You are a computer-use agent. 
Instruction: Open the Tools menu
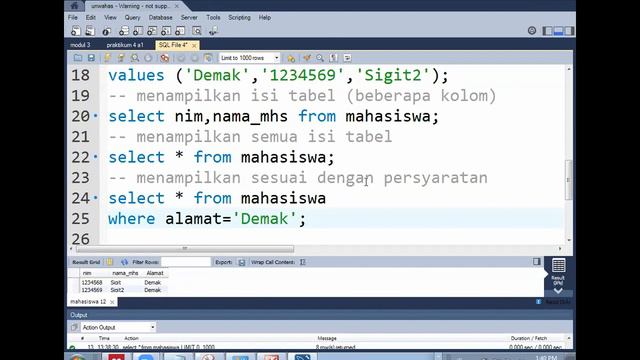[x=213, y=18]
